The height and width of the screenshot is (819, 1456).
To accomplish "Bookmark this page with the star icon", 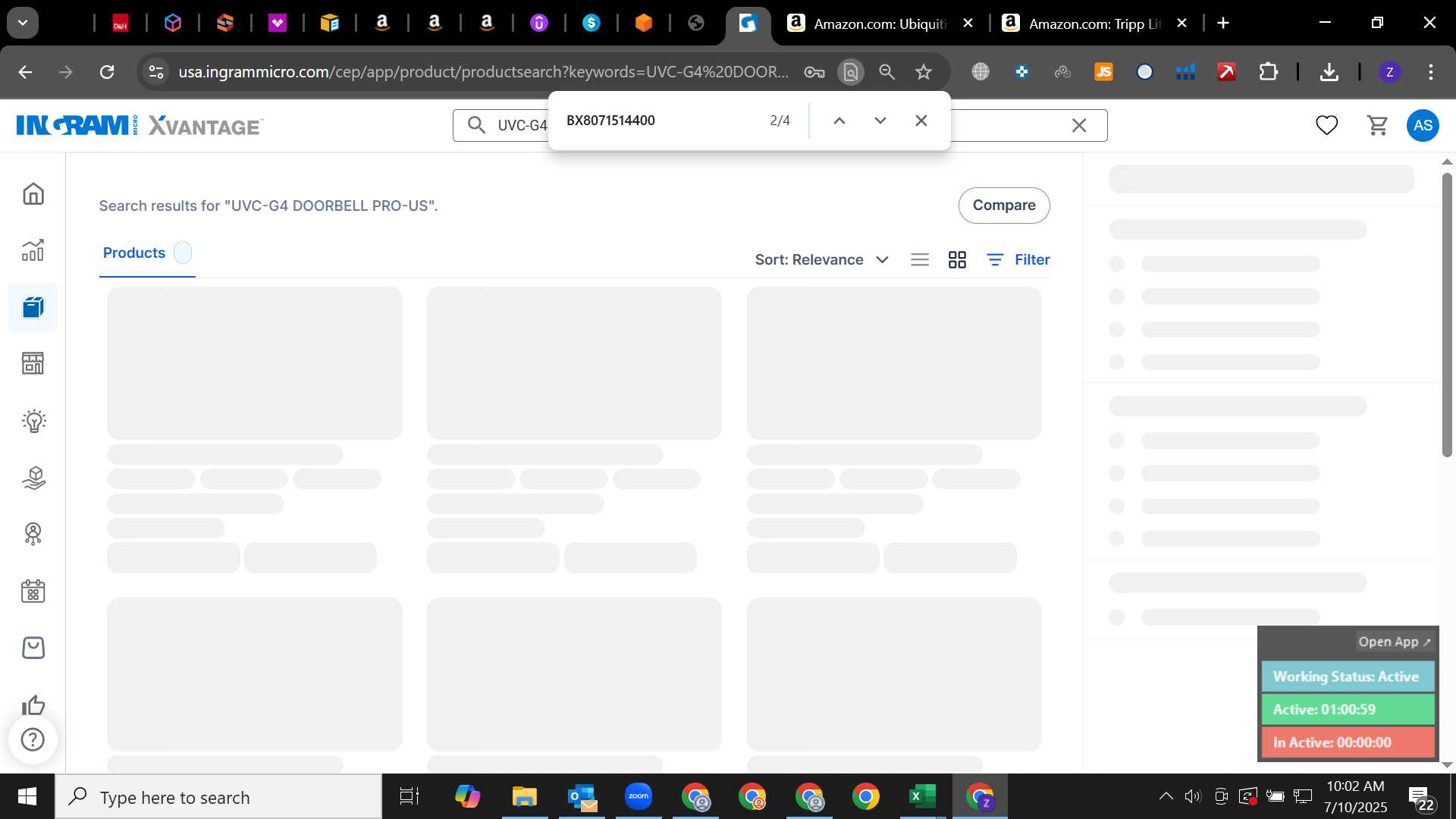I will (923, 72).
